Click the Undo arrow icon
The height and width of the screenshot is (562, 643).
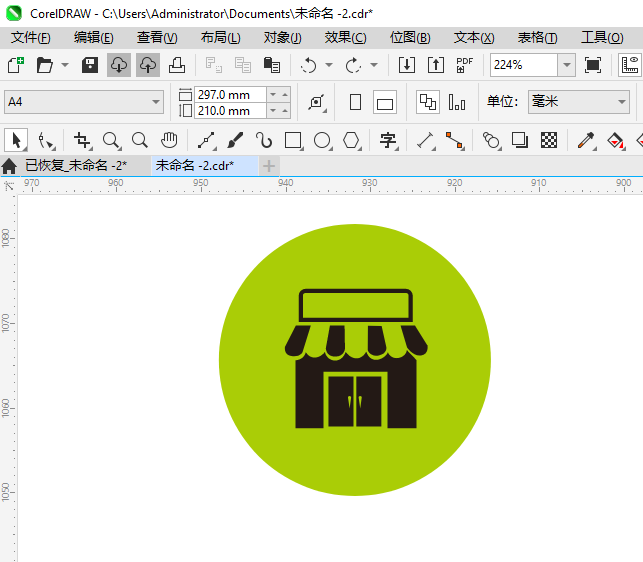coord(308,65)
